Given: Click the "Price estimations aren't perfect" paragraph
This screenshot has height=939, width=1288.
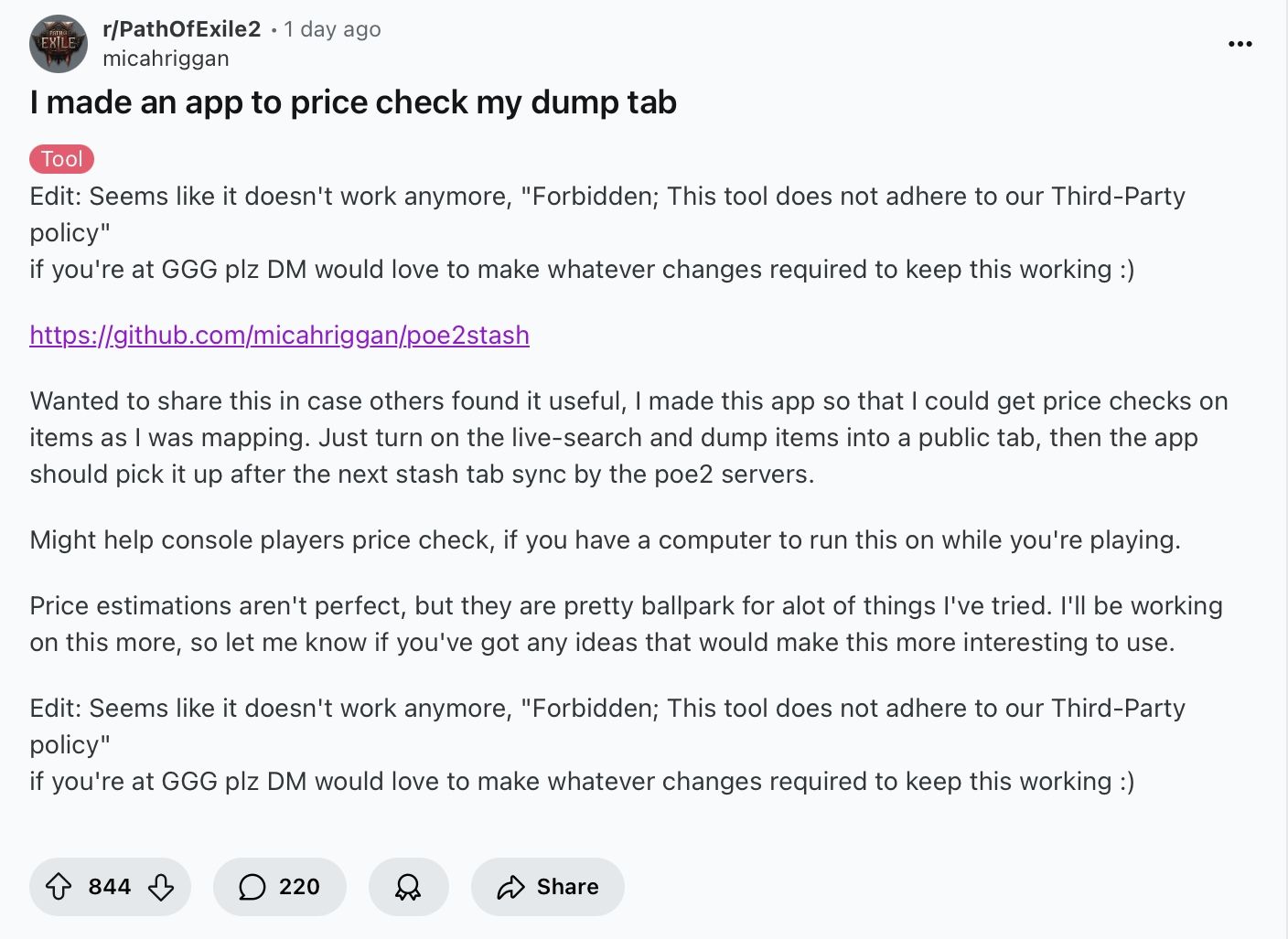Looking at the screenshot, I should coord(626,624).
